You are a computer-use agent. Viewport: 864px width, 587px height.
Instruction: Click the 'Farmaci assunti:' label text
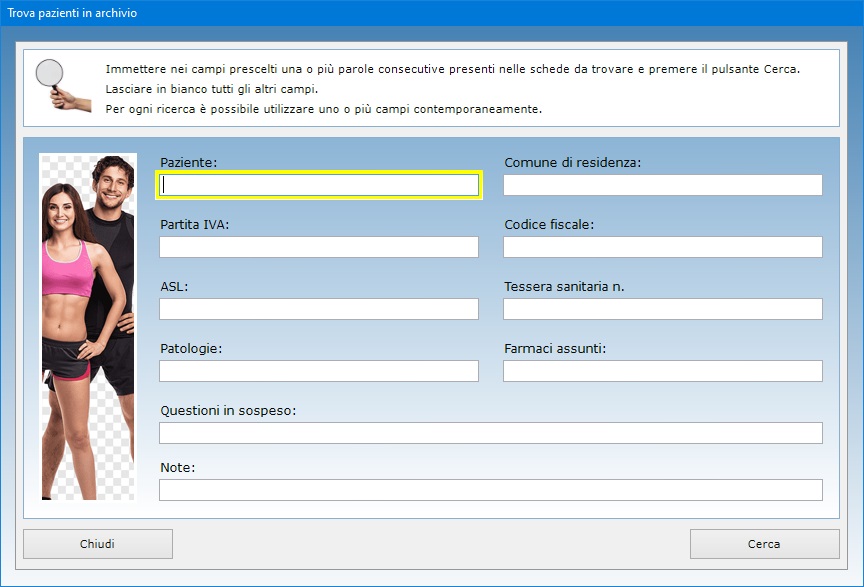coord(555,348)
